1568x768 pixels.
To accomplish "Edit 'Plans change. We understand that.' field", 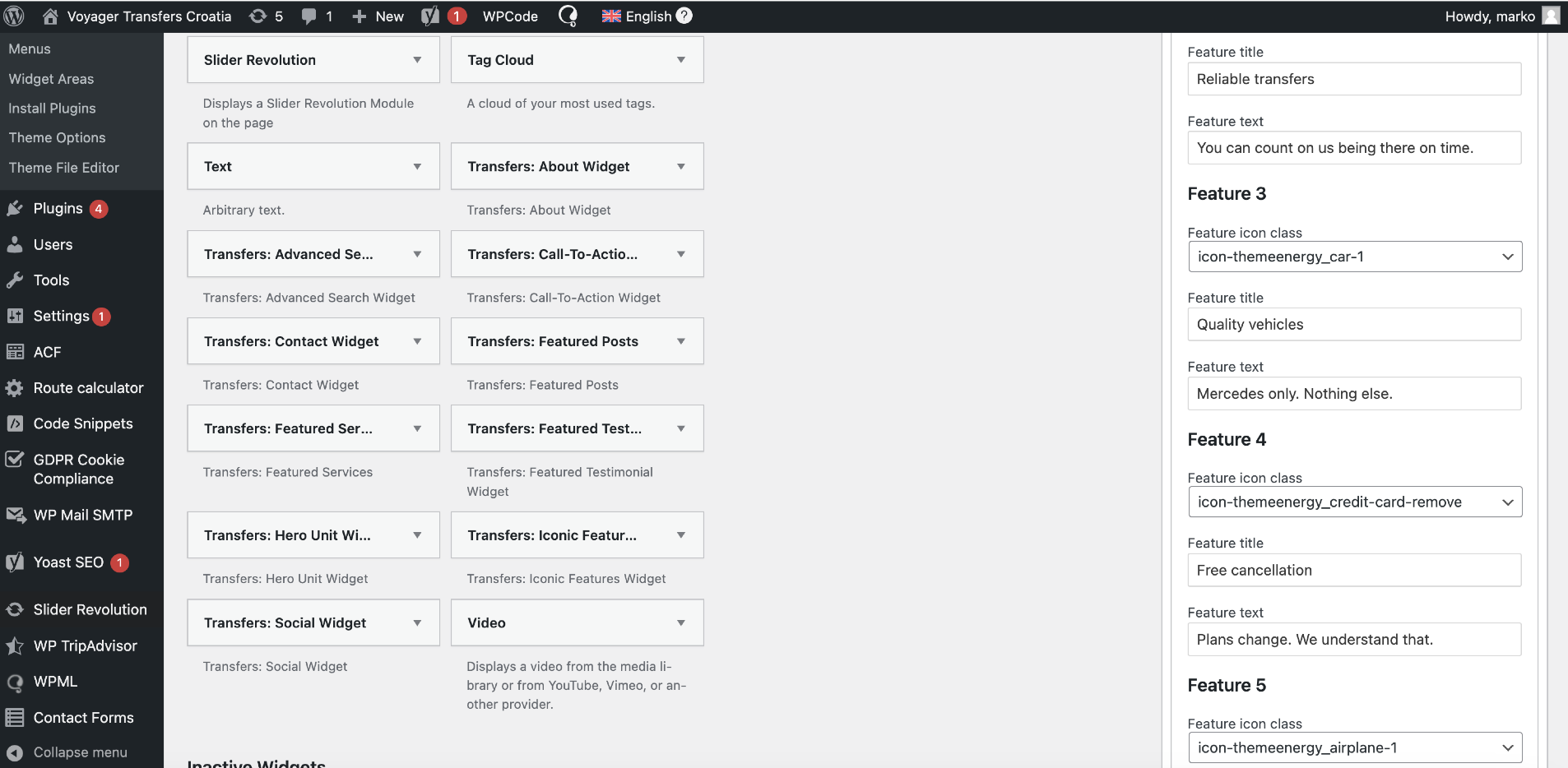I will [1354, 639].
